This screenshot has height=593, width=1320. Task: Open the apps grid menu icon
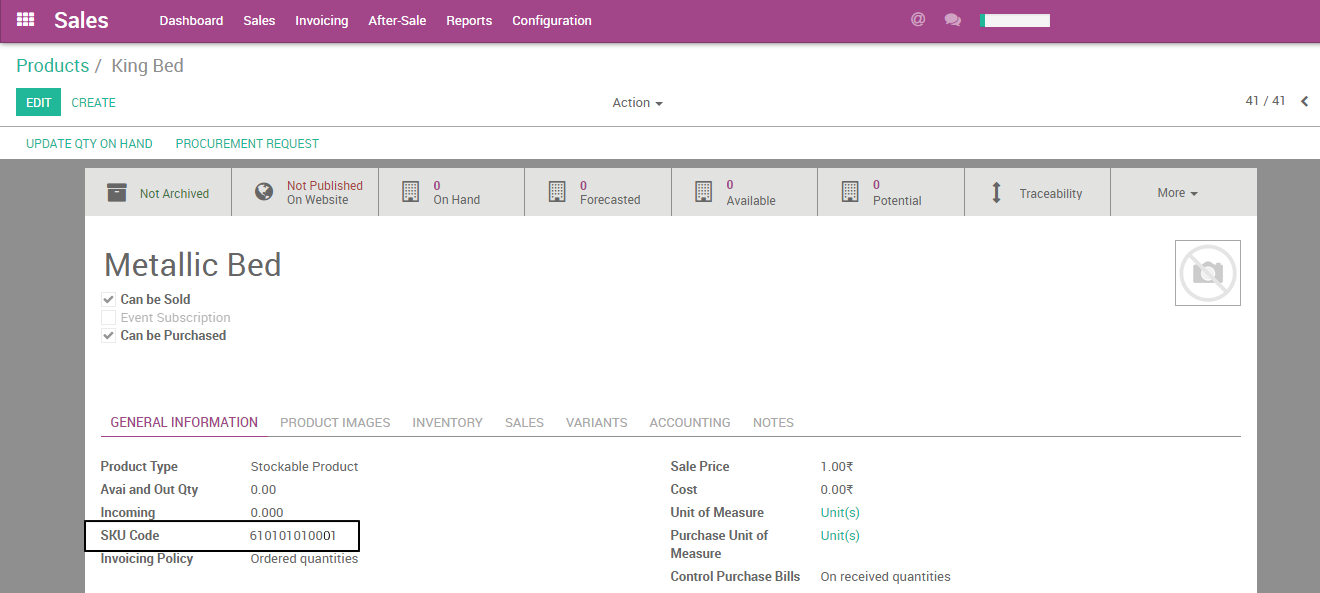26,20
